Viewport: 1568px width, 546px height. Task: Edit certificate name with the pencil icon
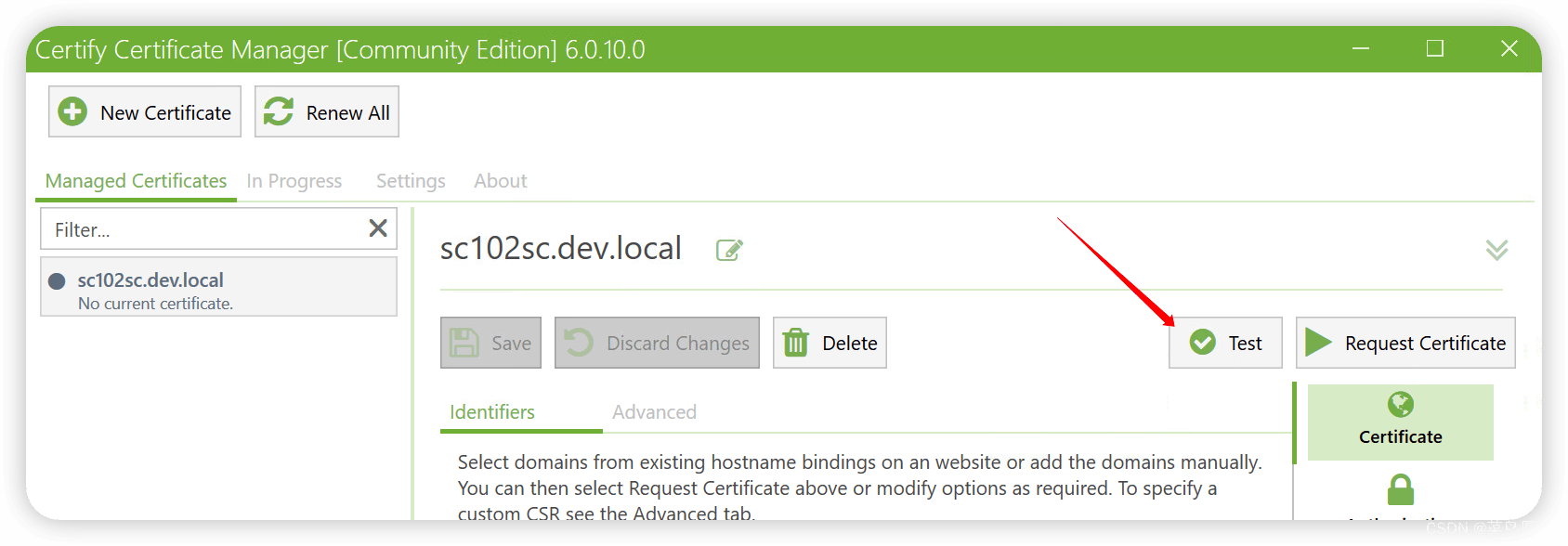point(729,250)
